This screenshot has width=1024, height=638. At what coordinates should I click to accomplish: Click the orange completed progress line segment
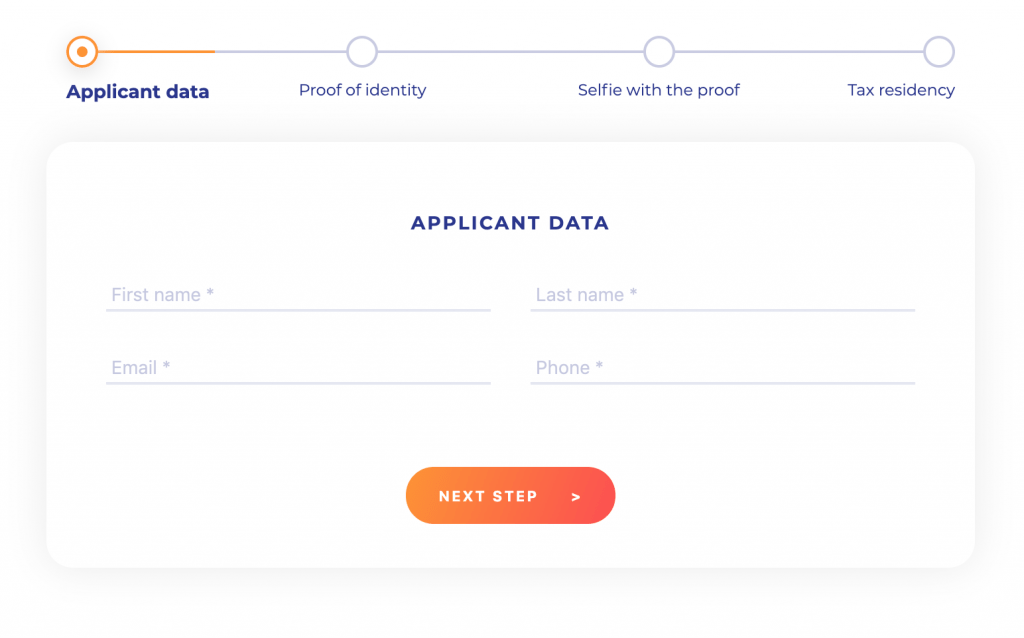tap(155, 51)
